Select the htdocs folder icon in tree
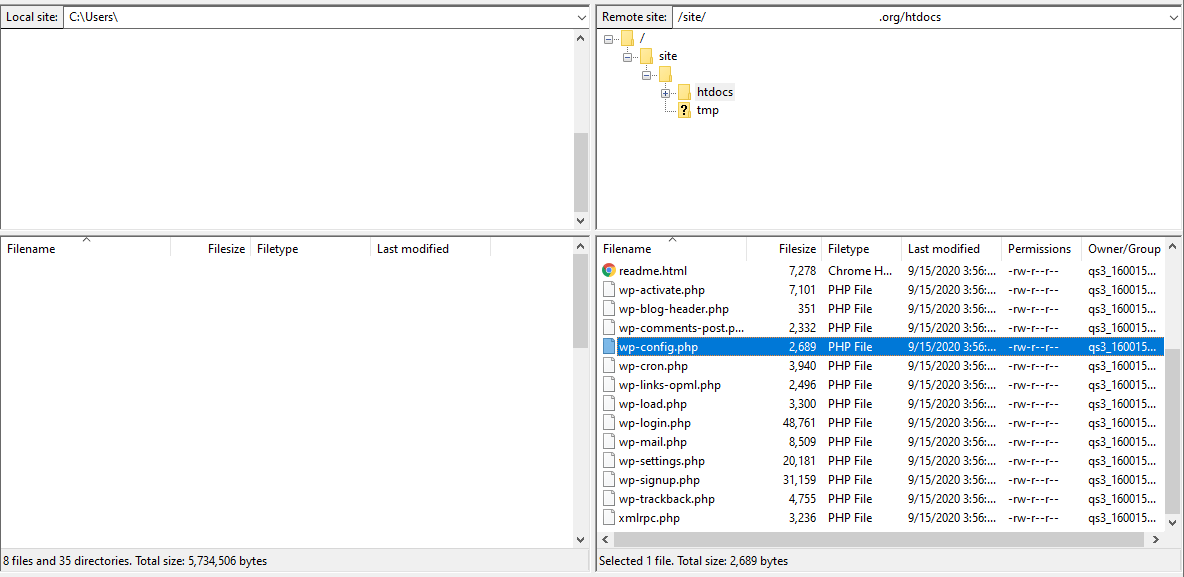This screenshot has height=577, width=1184. (685, 91)
